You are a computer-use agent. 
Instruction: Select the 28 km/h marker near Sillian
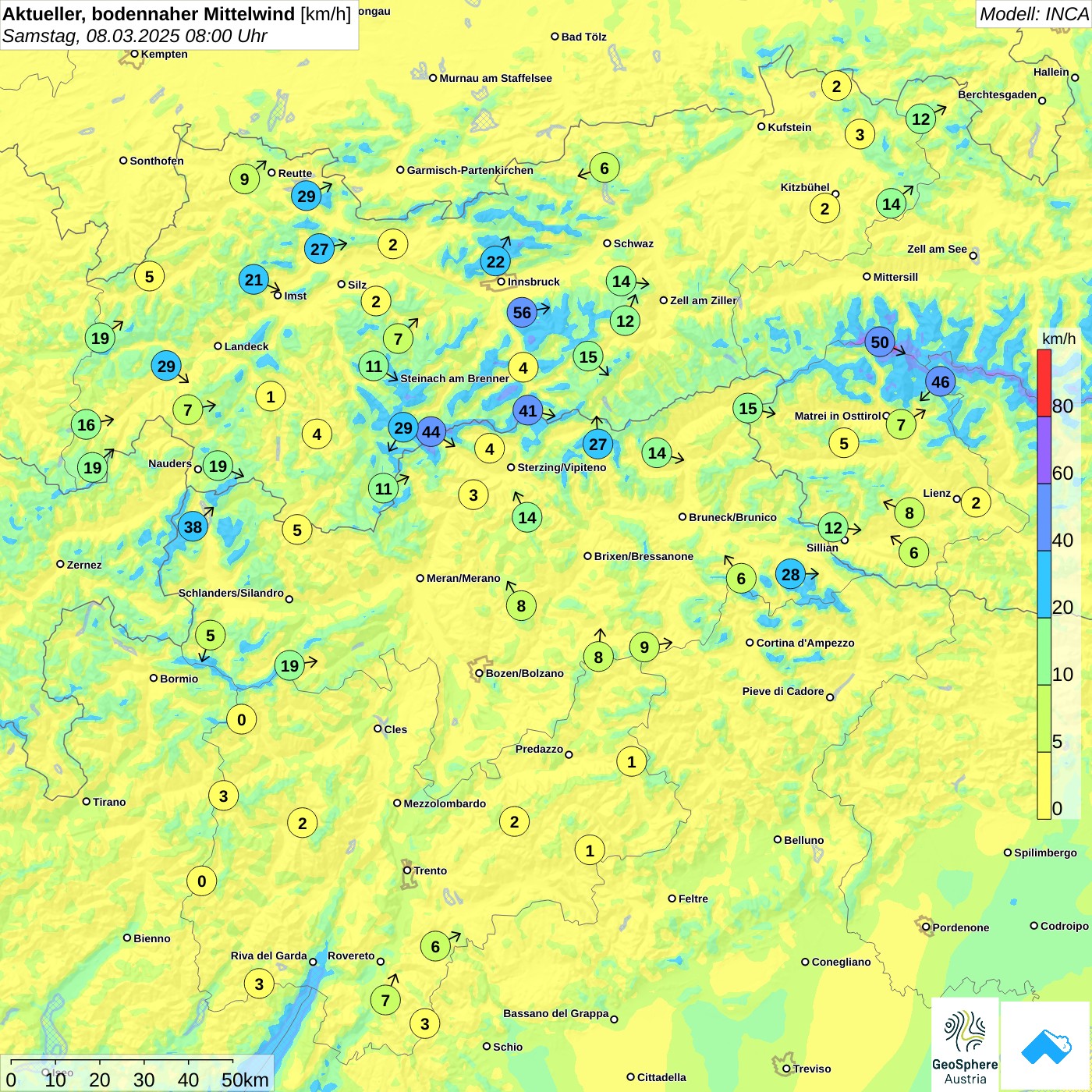pyautogui.click(x=791, y=575)
